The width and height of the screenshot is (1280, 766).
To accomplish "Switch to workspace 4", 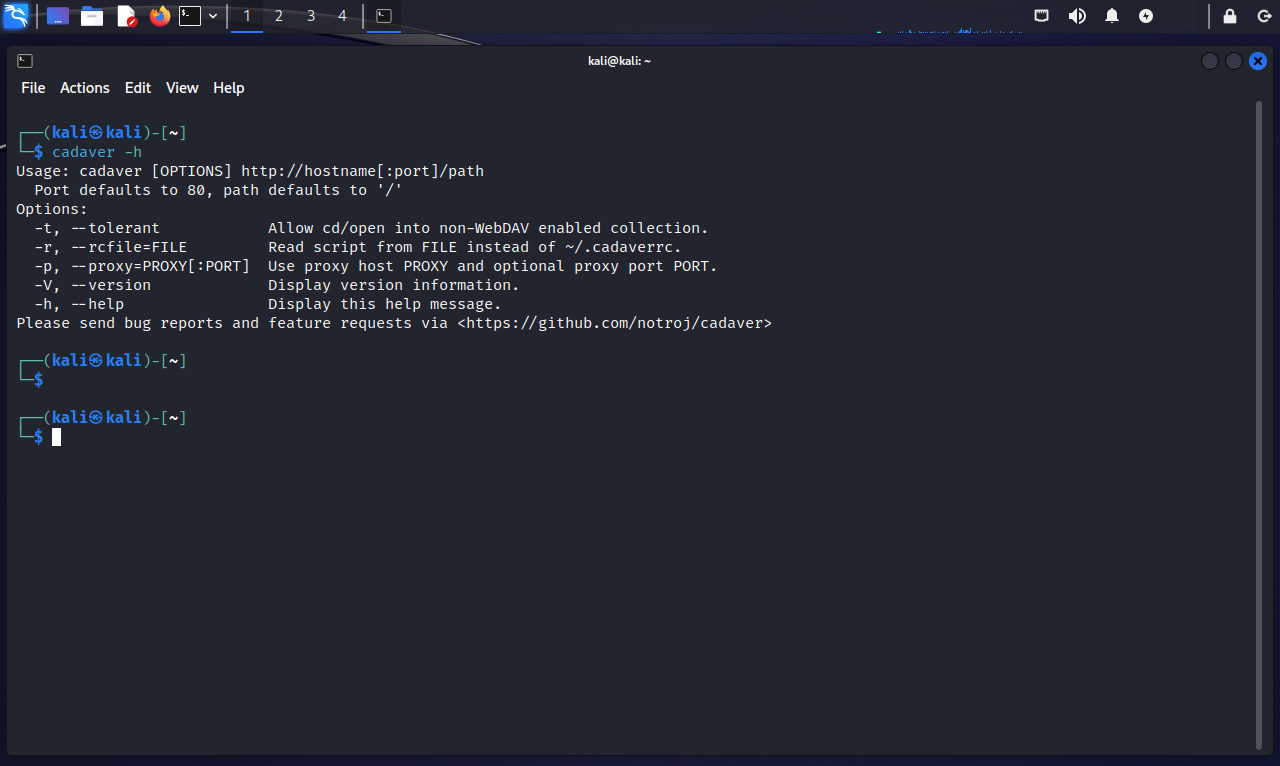I will (x=343, y=16).
